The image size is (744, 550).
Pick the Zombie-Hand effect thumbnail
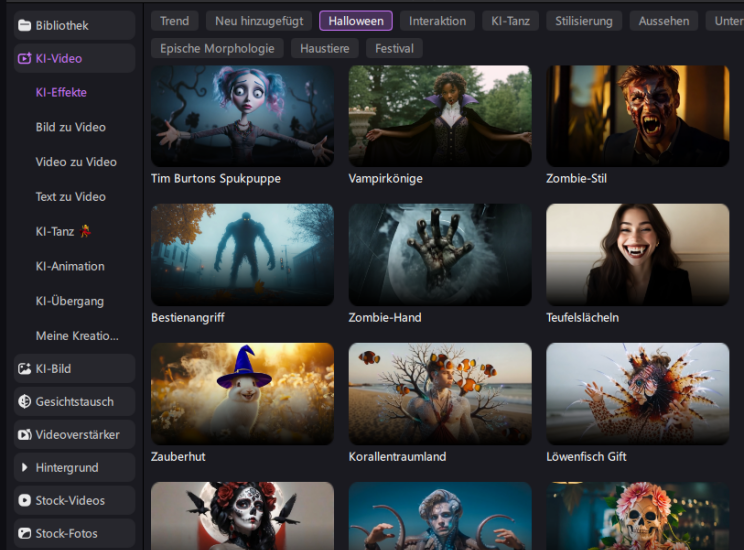[x=440, y=255]
